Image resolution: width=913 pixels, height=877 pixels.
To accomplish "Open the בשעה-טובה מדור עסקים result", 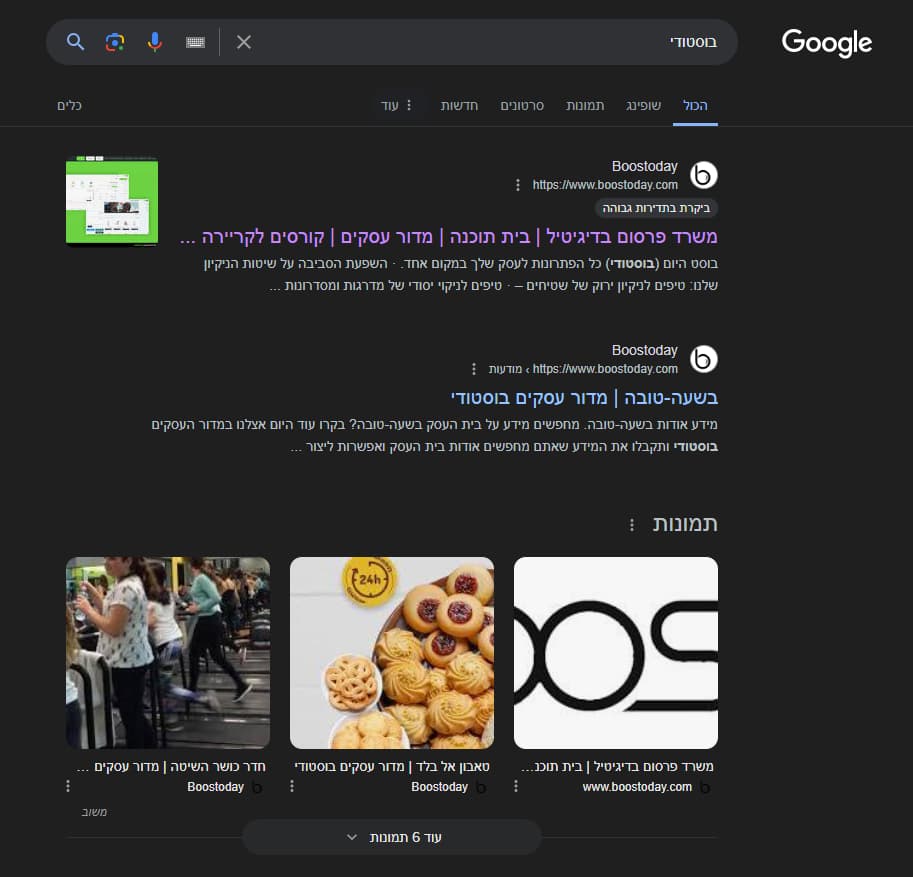I will coord(584,397).
